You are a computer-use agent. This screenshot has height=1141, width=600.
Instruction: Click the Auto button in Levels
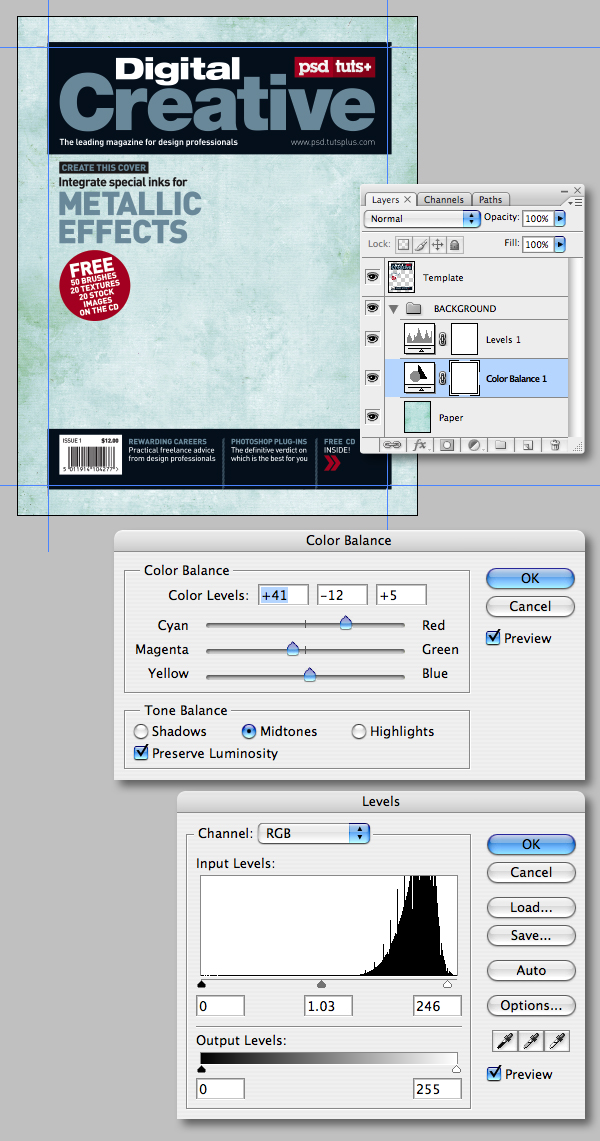coord(531,970)
